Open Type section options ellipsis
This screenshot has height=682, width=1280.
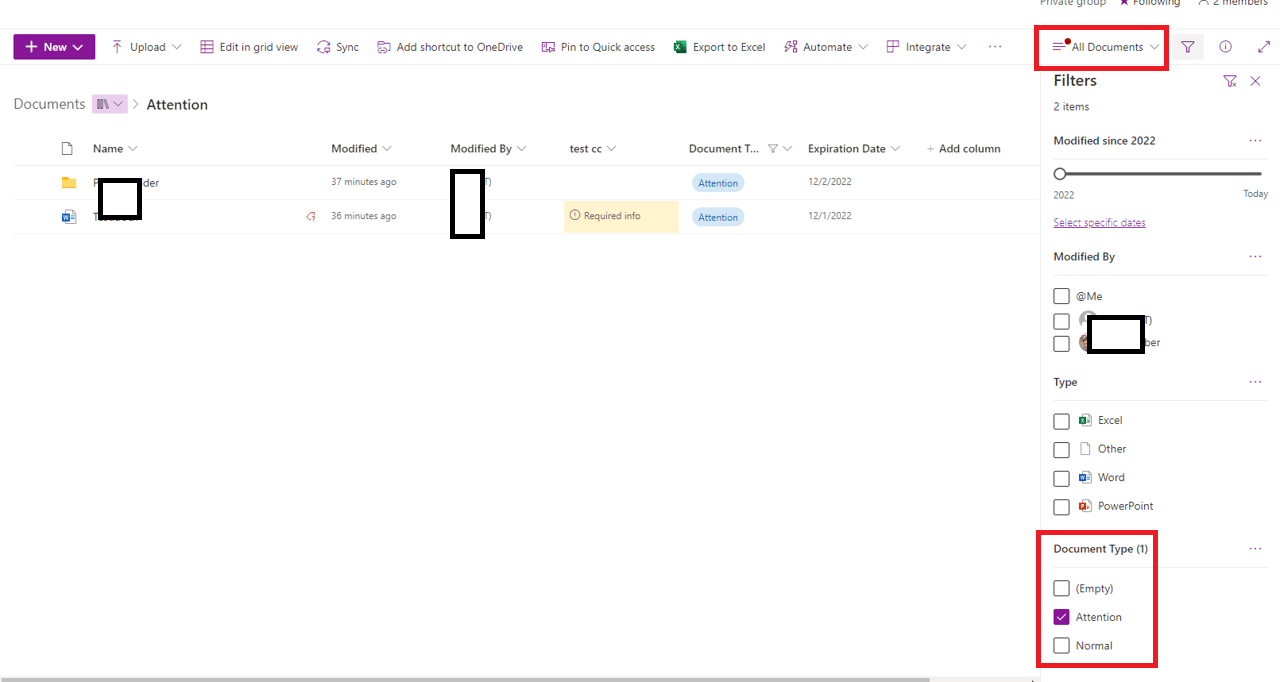1255,382
